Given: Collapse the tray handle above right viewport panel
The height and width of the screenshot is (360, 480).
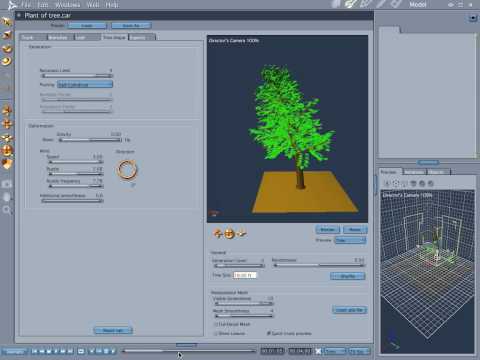Looking at the screenshot, I should [428, 162].
